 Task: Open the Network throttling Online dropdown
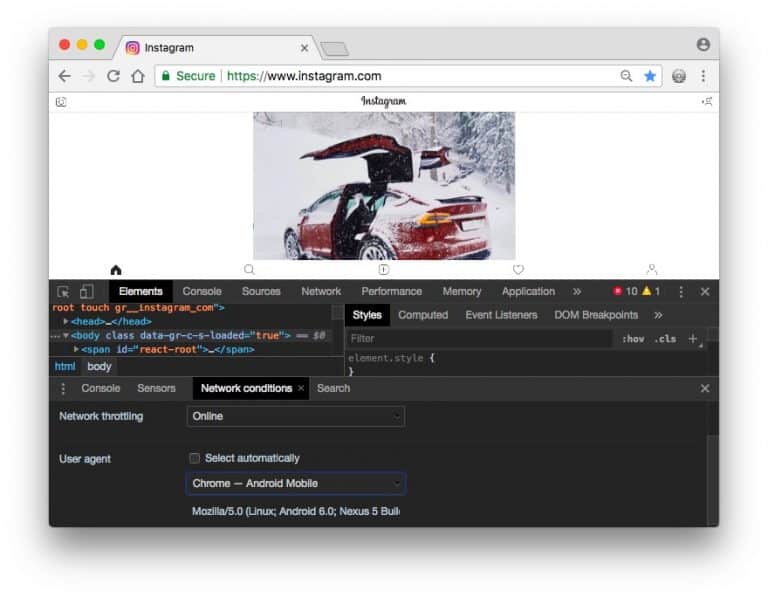tap(296, 416)
